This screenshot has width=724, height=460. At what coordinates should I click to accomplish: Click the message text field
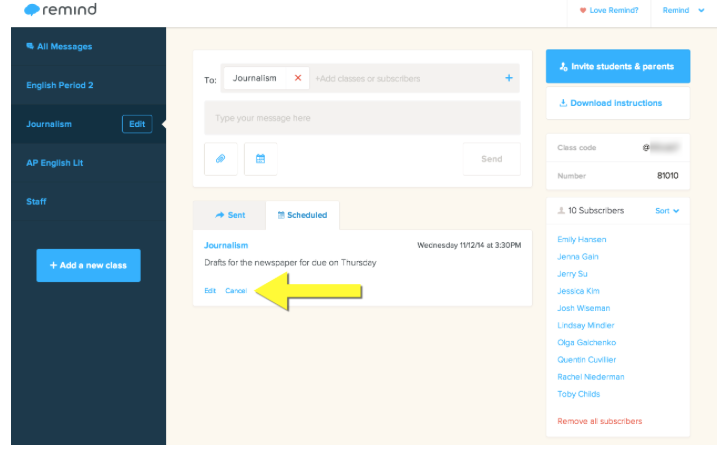tap(362, 118)
